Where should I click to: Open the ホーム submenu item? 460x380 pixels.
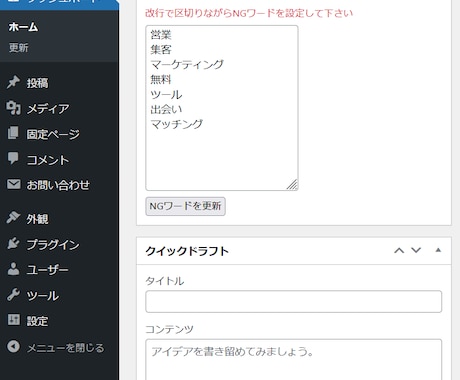tap(23, 27)
